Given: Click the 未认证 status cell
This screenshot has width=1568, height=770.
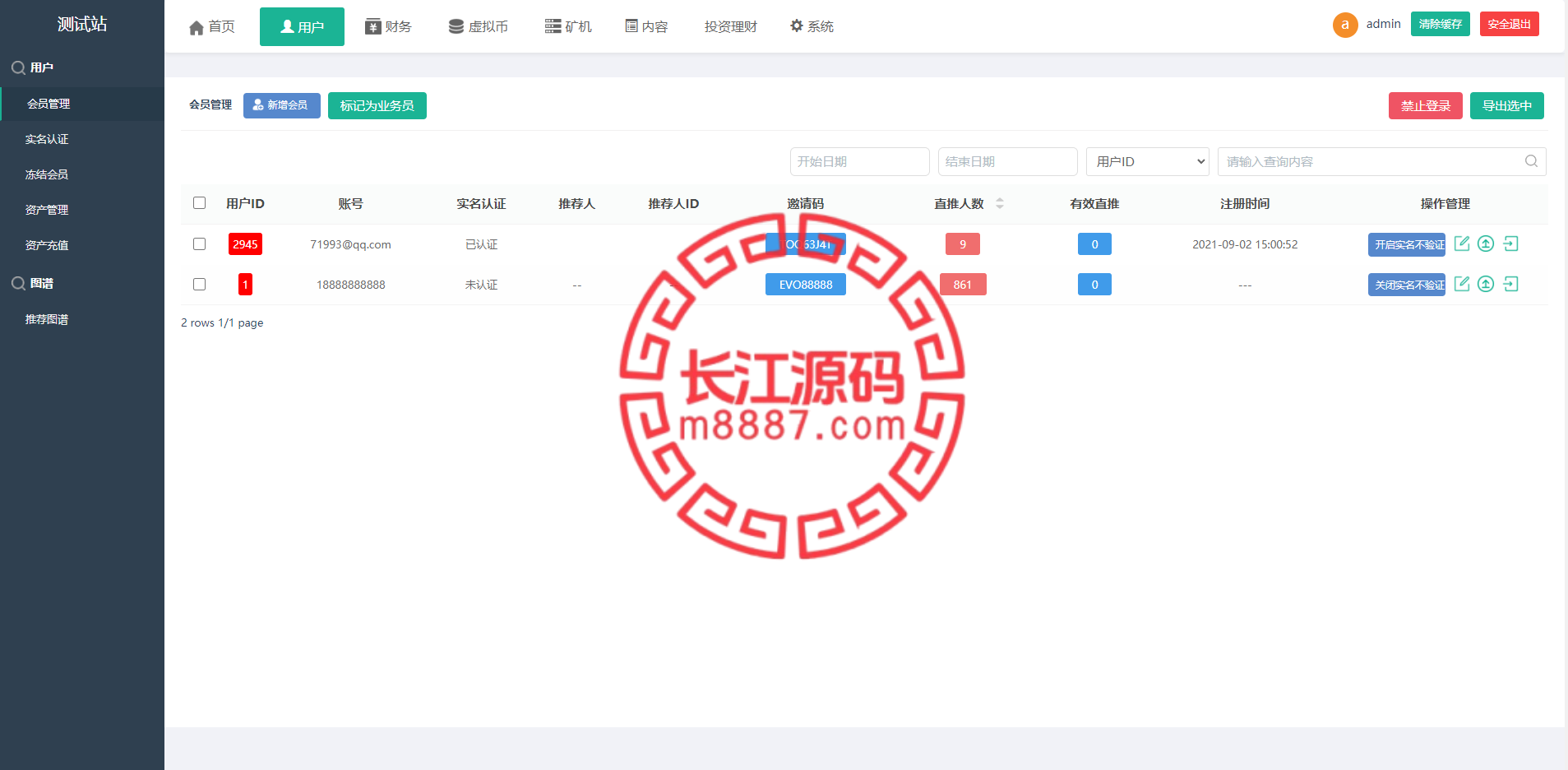Looking at the screenshot, I should click(x=481, y=285).
